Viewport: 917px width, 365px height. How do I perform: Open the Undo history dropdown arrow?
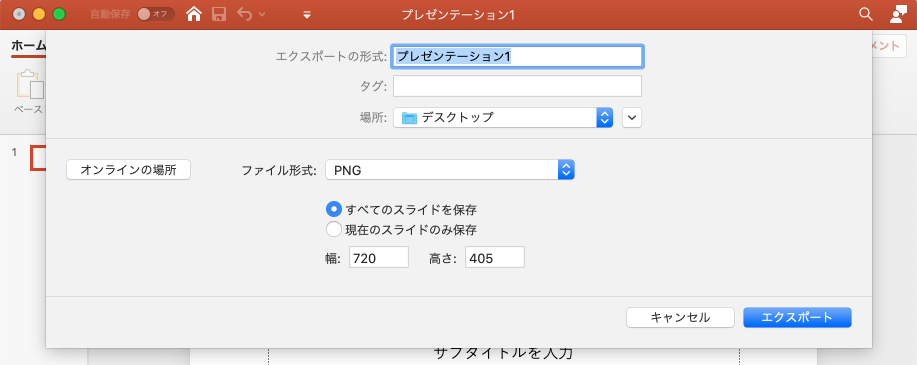(261, 15)
